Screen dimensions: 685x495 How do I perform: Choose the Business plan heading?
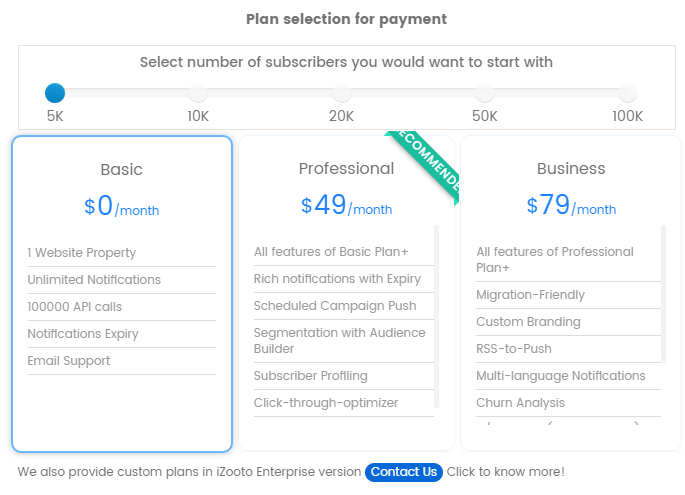(571, 168)
